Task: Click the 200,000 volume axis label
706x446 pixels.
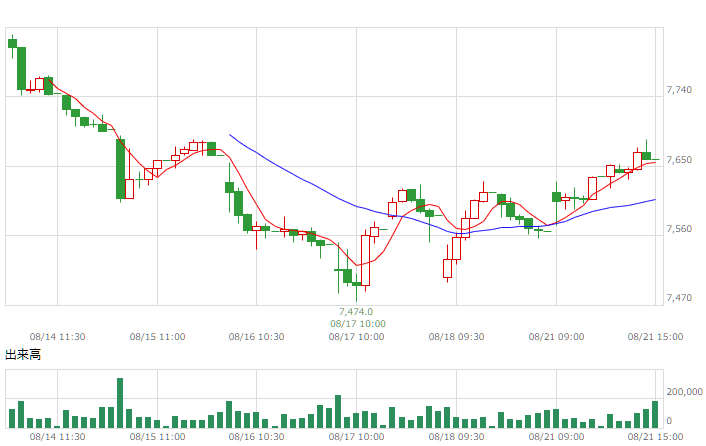Action: [x=684, y=392]
